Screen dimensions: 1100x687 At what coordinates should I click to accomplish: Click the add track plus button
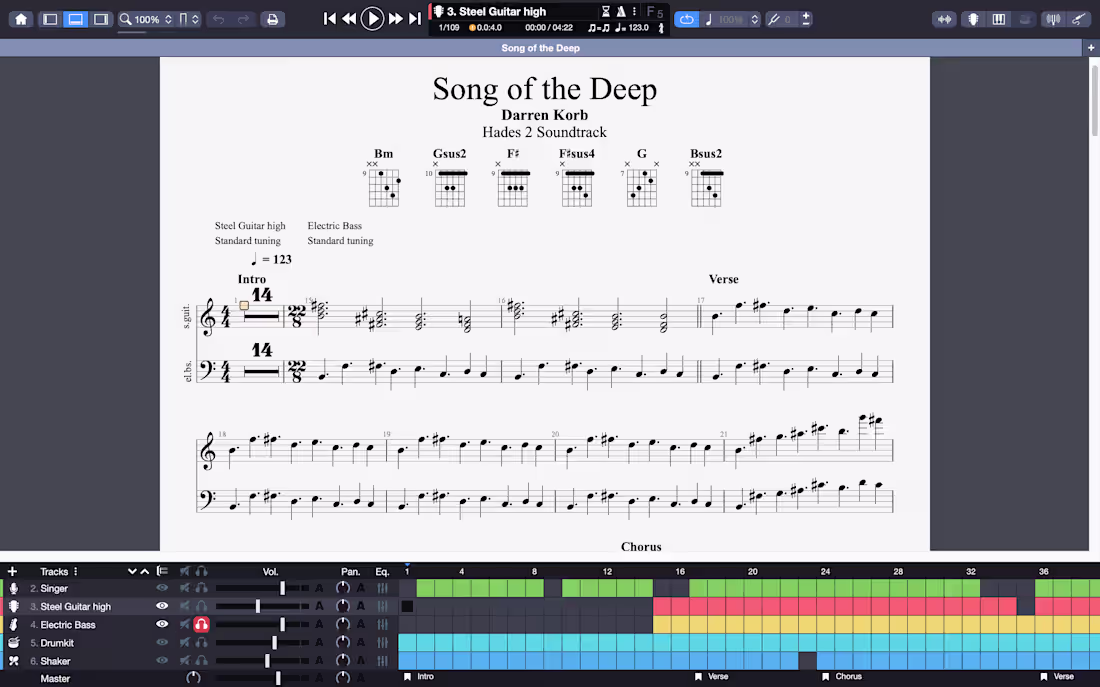tap(12, 571)
